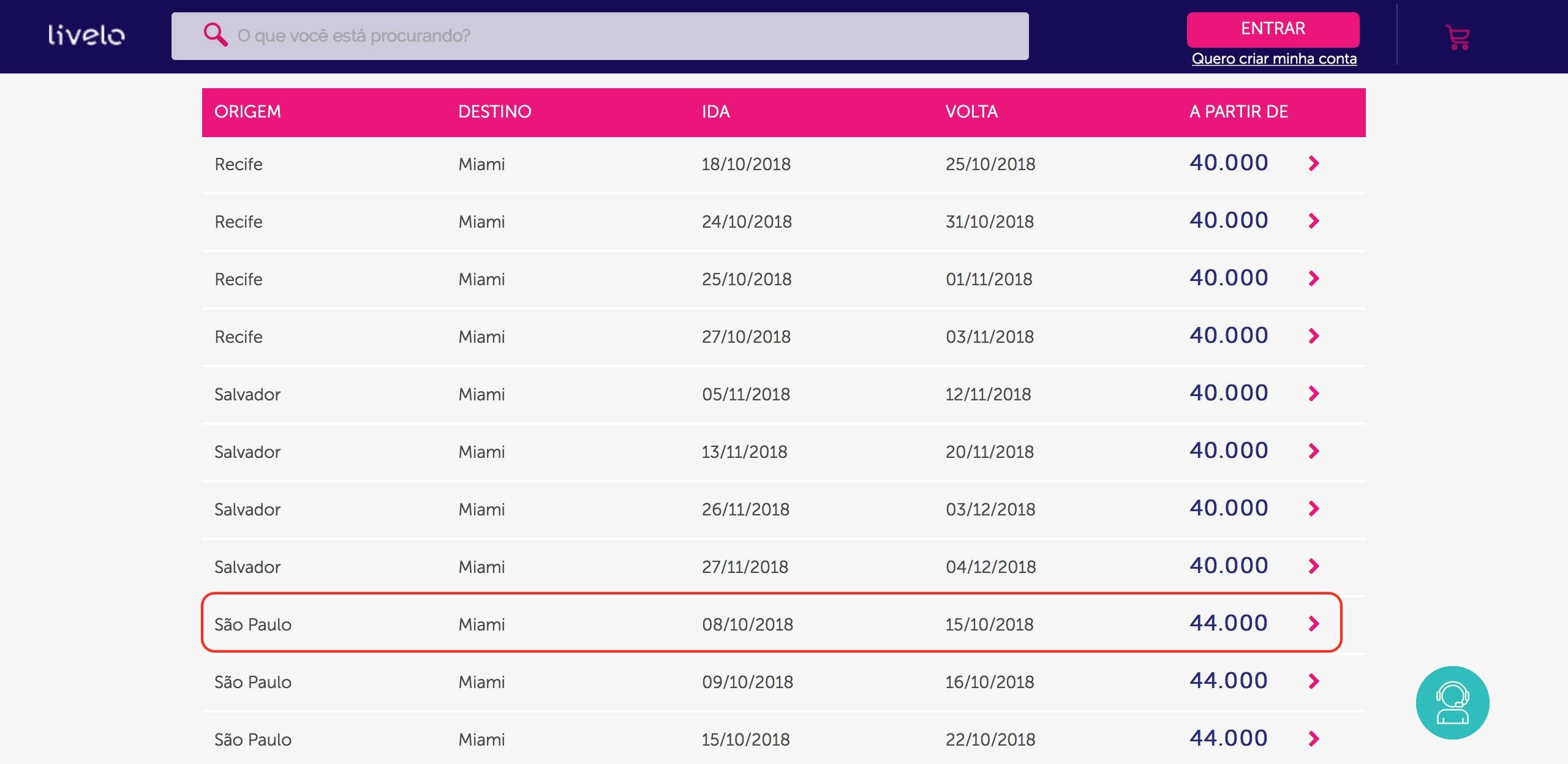This screenshot has width=1568, height=764.
Task: Click the 44.000 price on the 22/10/2018 return row
Action: pyautogui.click(x=1229, y=738)
